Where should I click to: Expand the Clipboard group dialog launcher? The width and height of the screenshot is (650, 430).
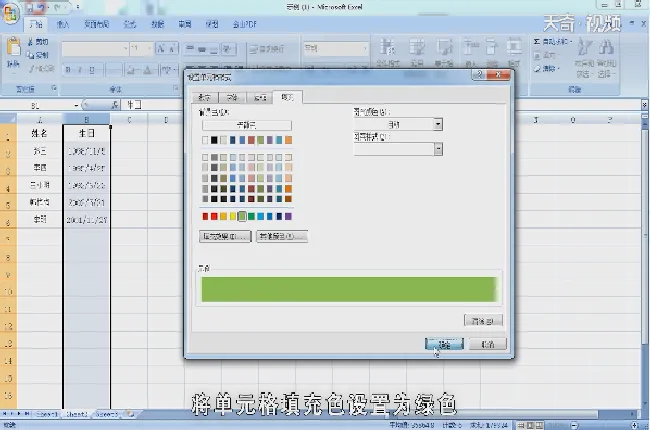54,88
